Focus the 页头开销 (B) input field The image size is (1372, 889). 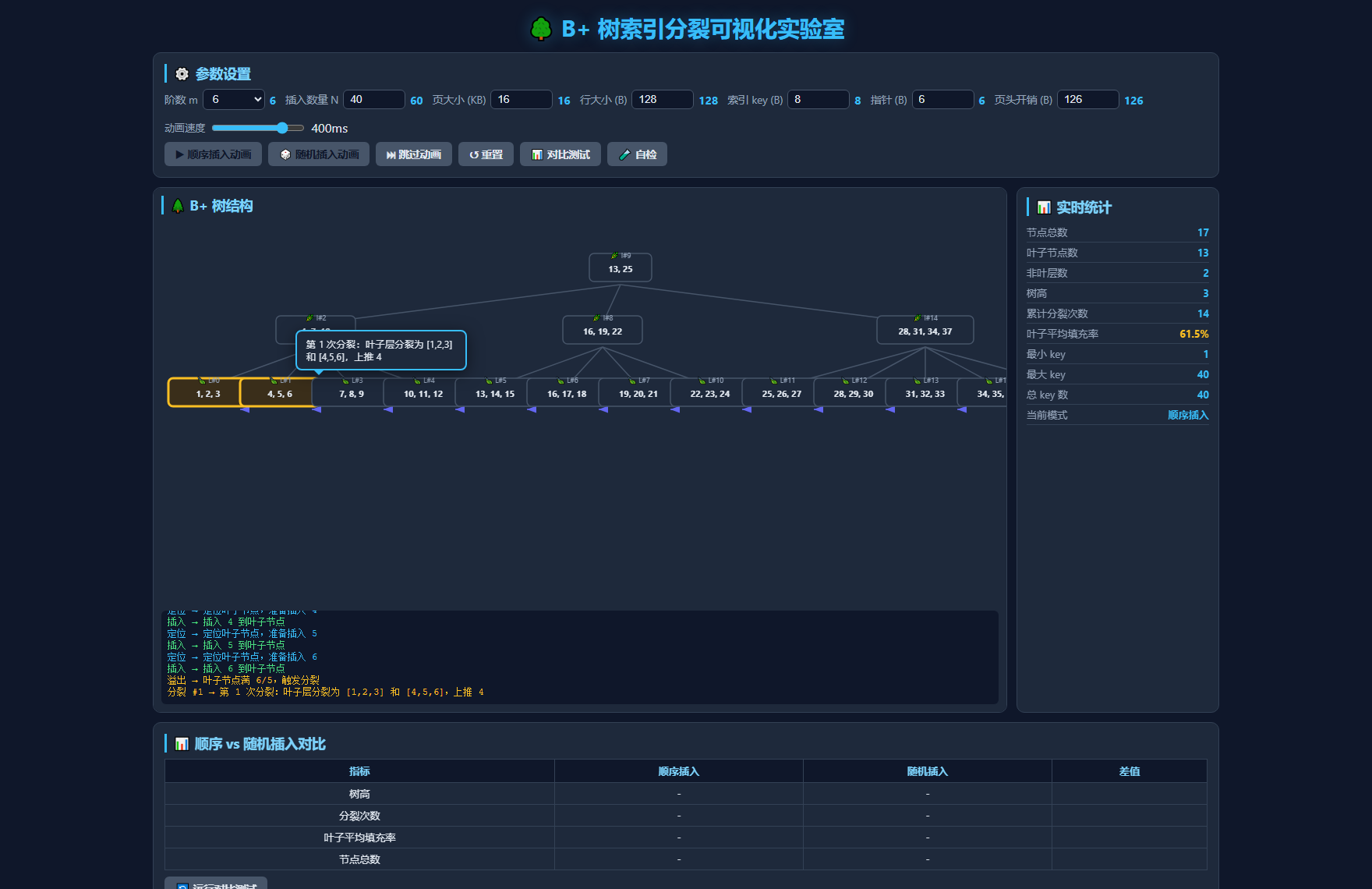click(1088, 100)
